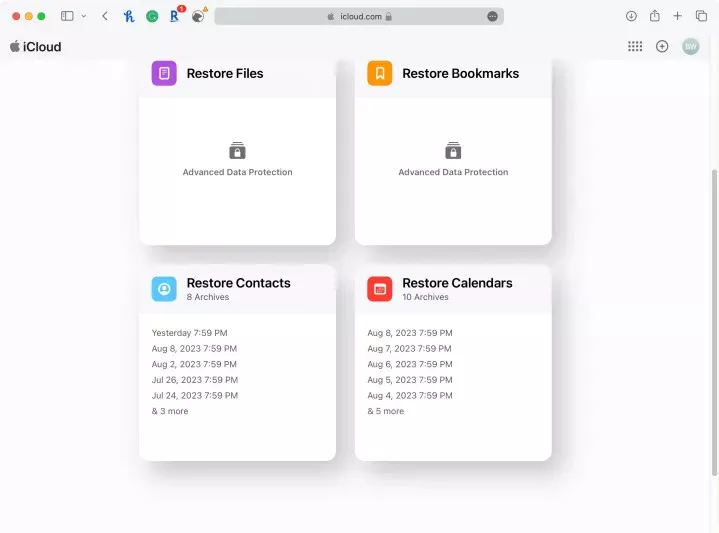Click the Honey extension icon
Image resolution: width=719 pixels, height=533 pixels.
[129, 17]
